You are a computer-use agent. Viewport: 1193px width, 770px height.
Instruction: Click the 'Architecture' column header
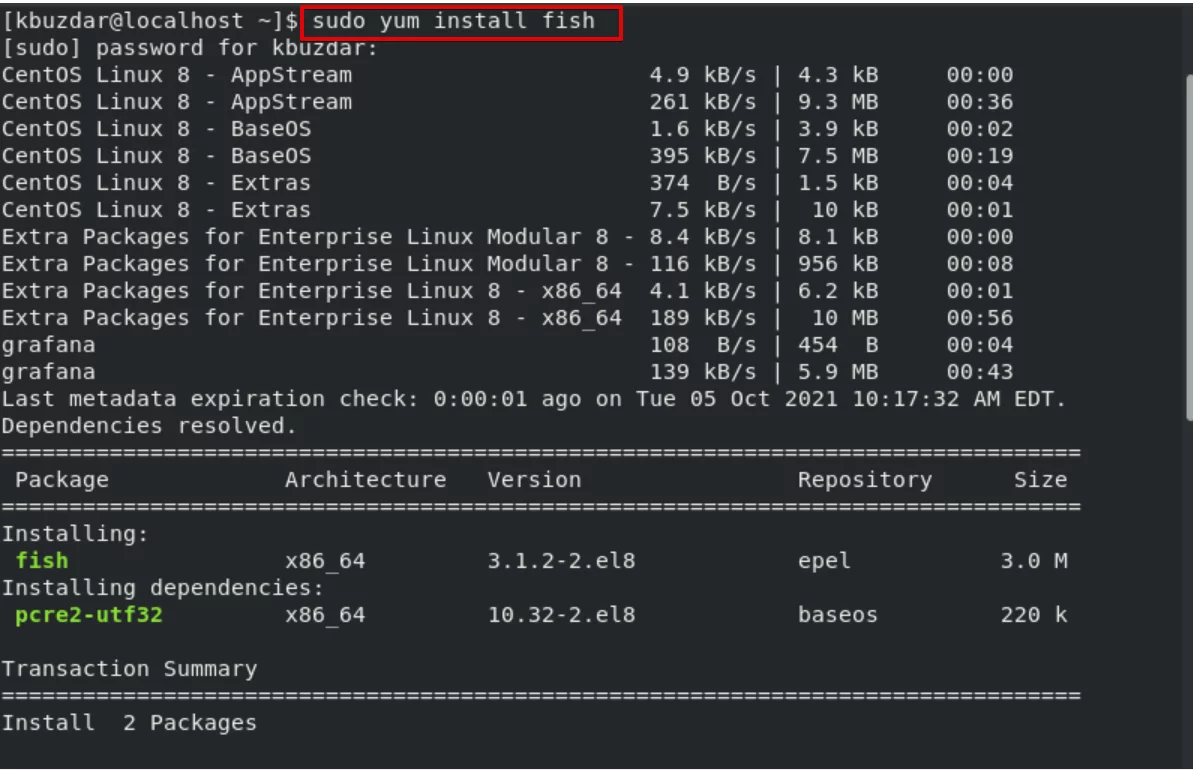pyautogui.click(x=366, y=480)
